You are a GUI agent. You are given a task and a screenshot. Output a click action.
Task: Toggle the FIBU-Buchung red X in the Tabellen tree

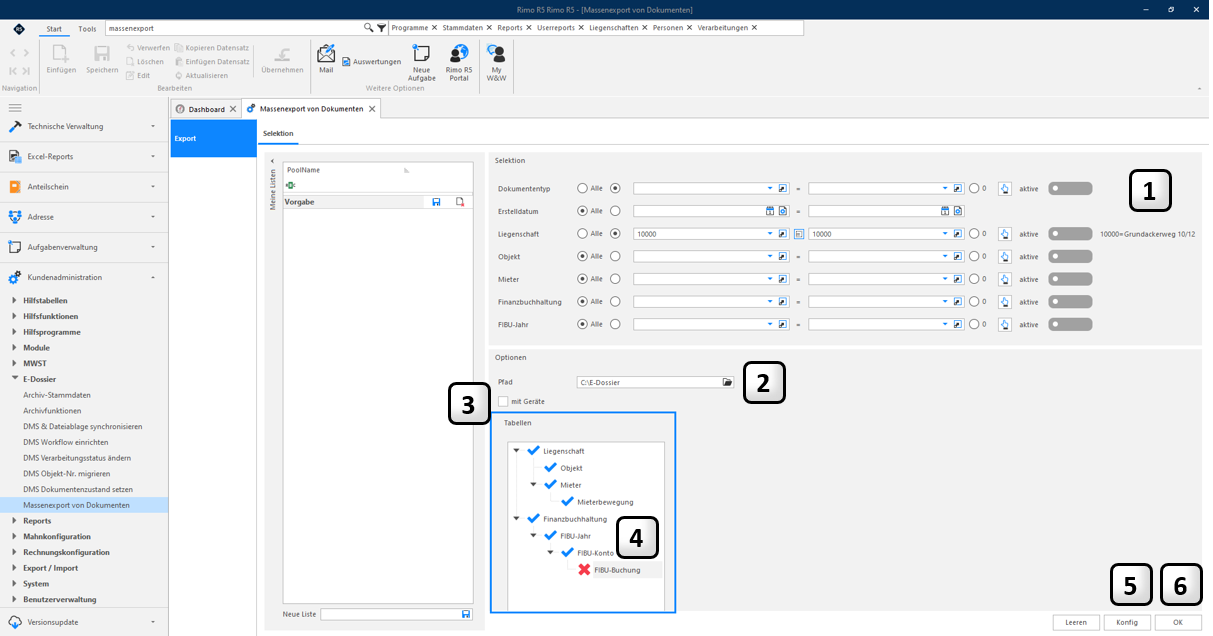584,570
